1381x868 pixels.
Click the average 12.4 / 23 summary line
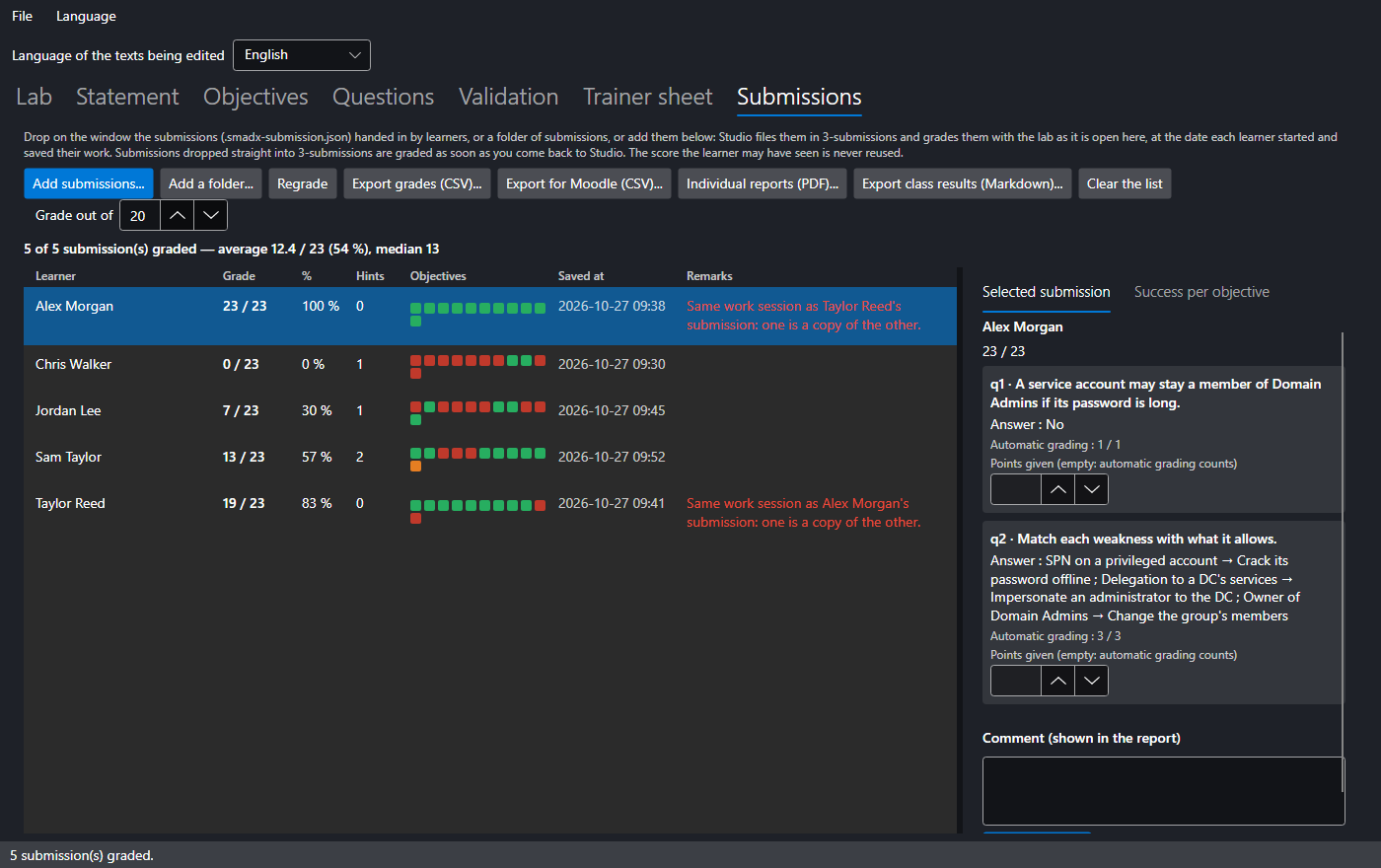pos(232,249)
